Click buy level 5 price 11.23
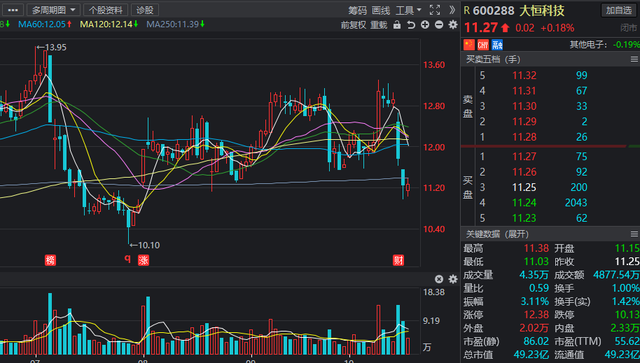The width and height of the screenshot is (640, 363). click(x=524, y=218)
